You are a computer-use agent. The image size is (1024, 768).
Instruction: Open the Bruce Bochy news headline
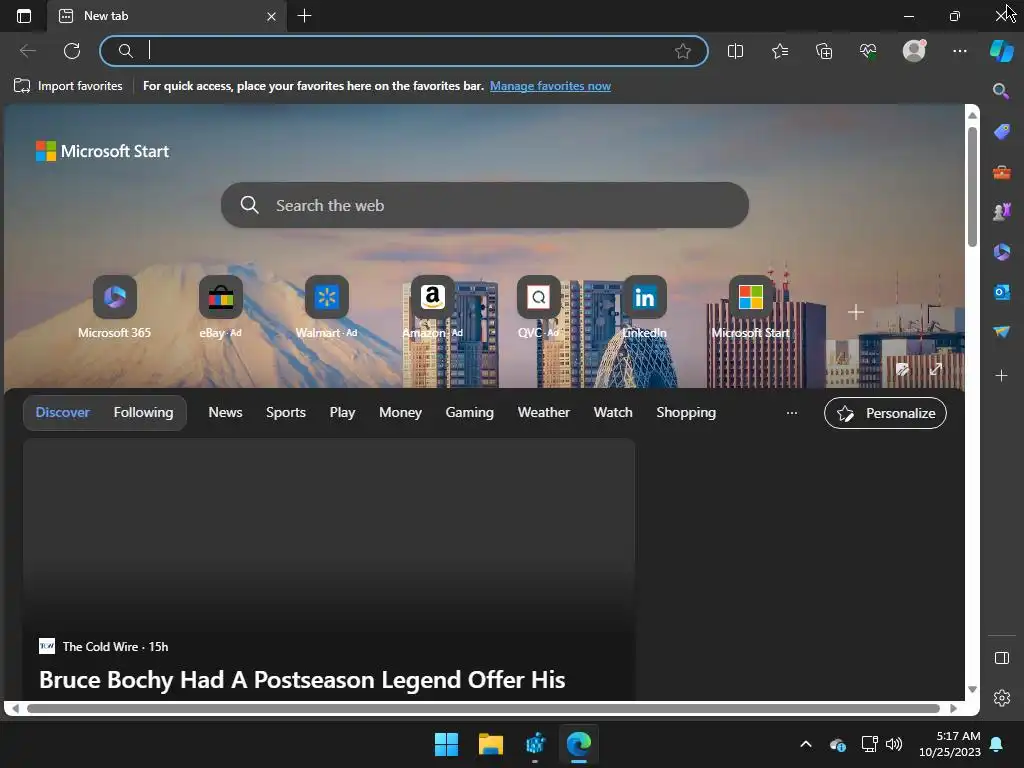coord(302,680)
